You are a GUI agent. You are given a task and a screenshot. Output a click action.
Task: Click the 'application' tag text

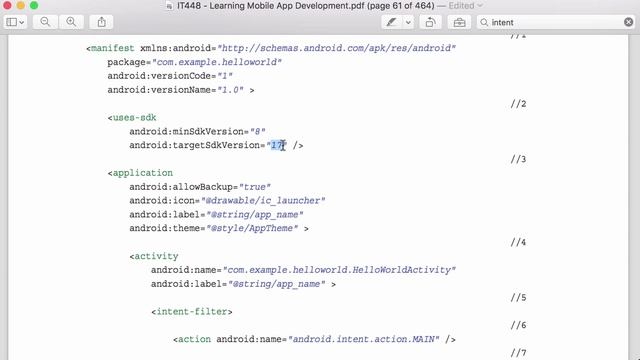click(x=142, y=173)
